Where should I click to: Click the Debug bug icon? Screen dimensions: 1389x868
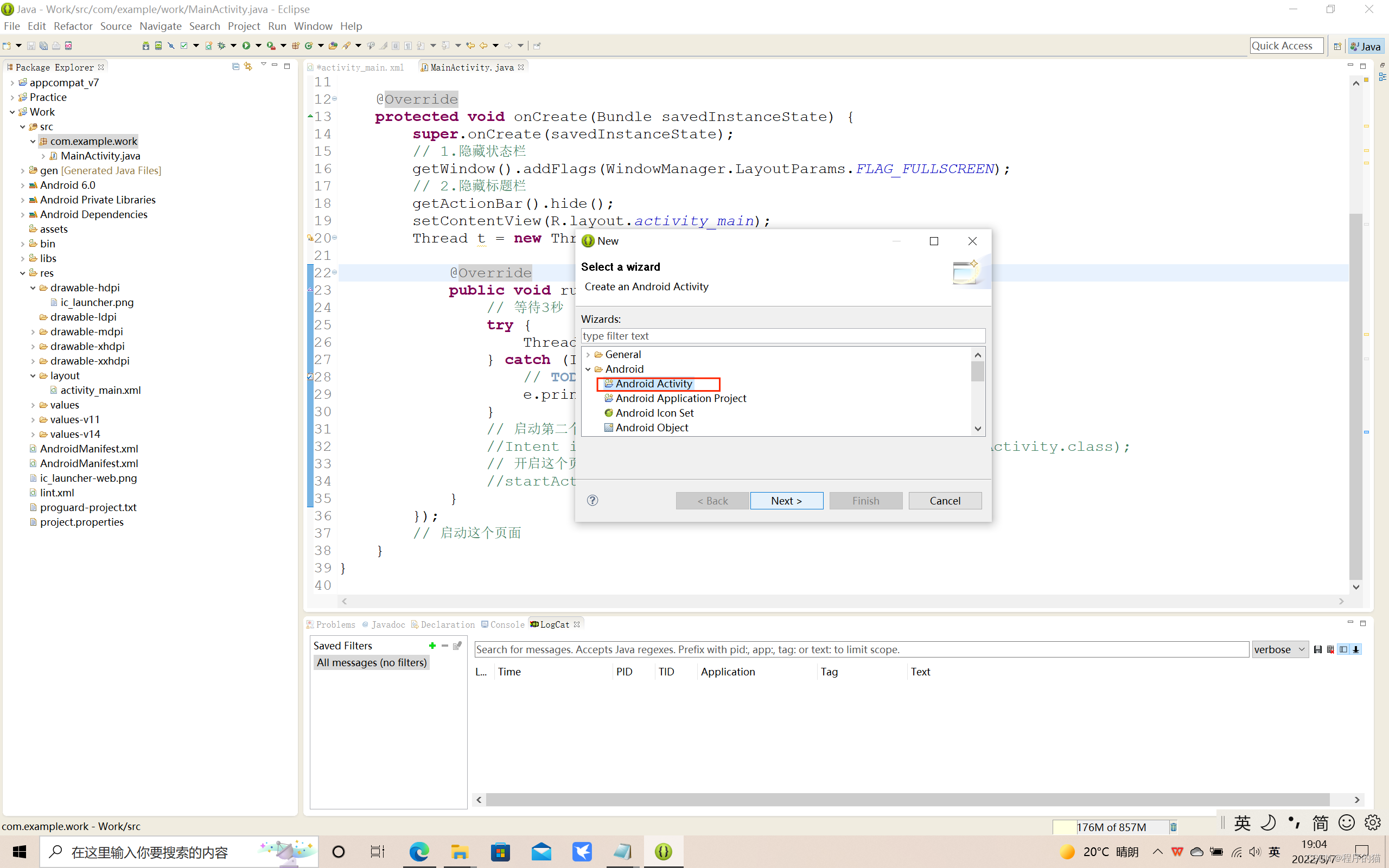point(221,46)
